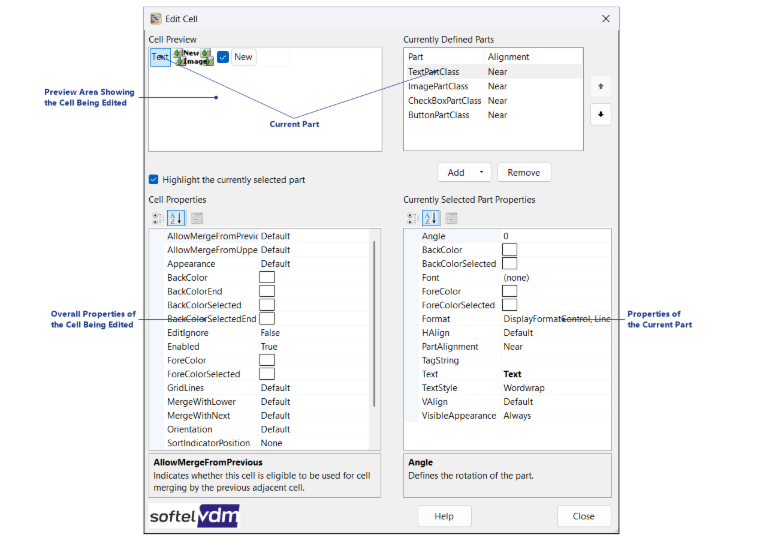Click the New button part in preview
Viewport: 763px width, 541px height.
(x=243, y=57)
